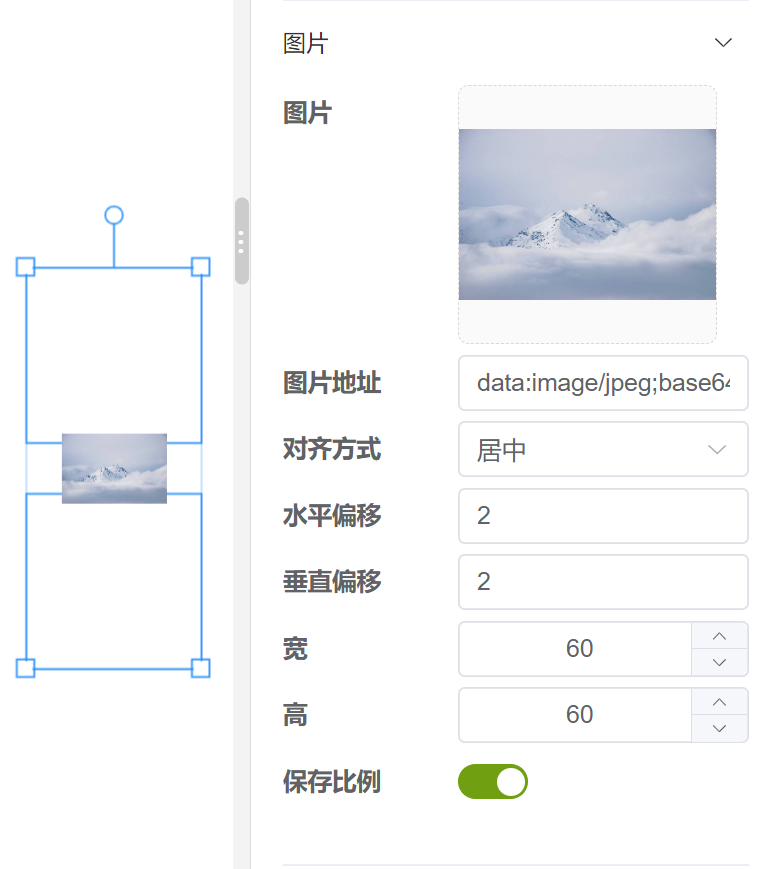
Task: Select the mountain image on the canvas
Action: click(x=114, y=468)
